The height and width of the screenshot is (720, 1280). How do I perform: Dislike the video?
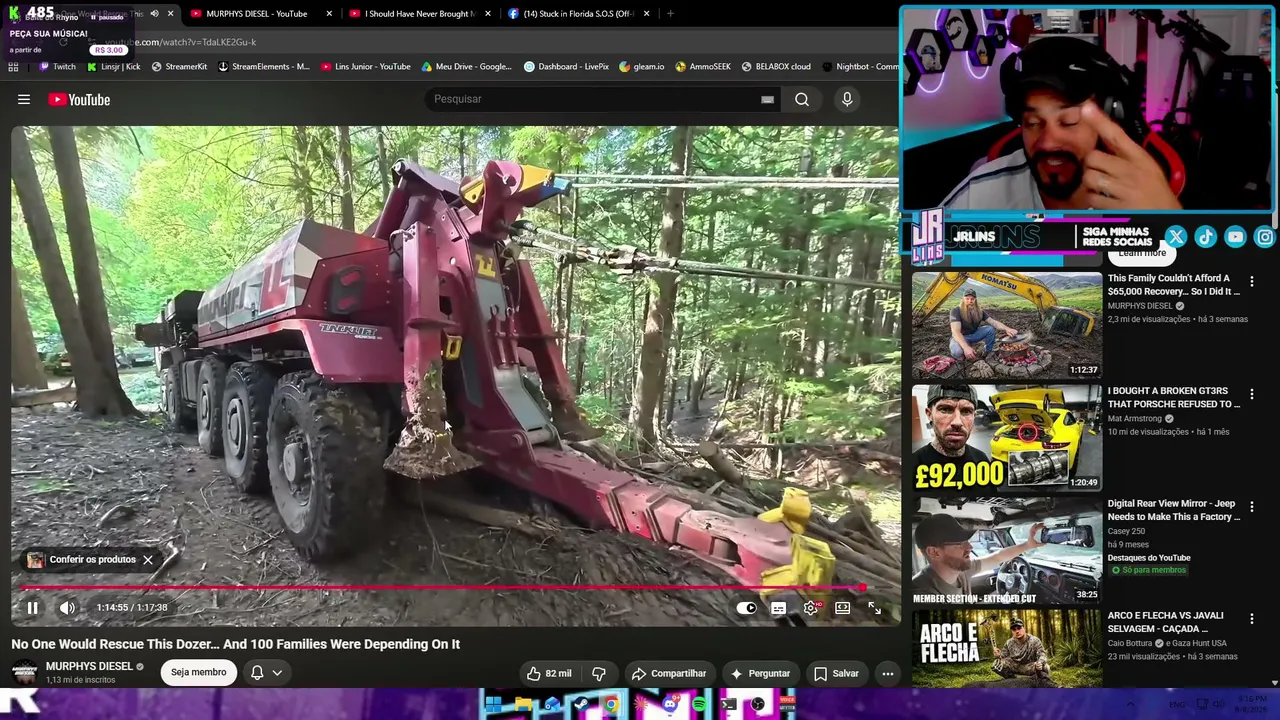[599, 673]
